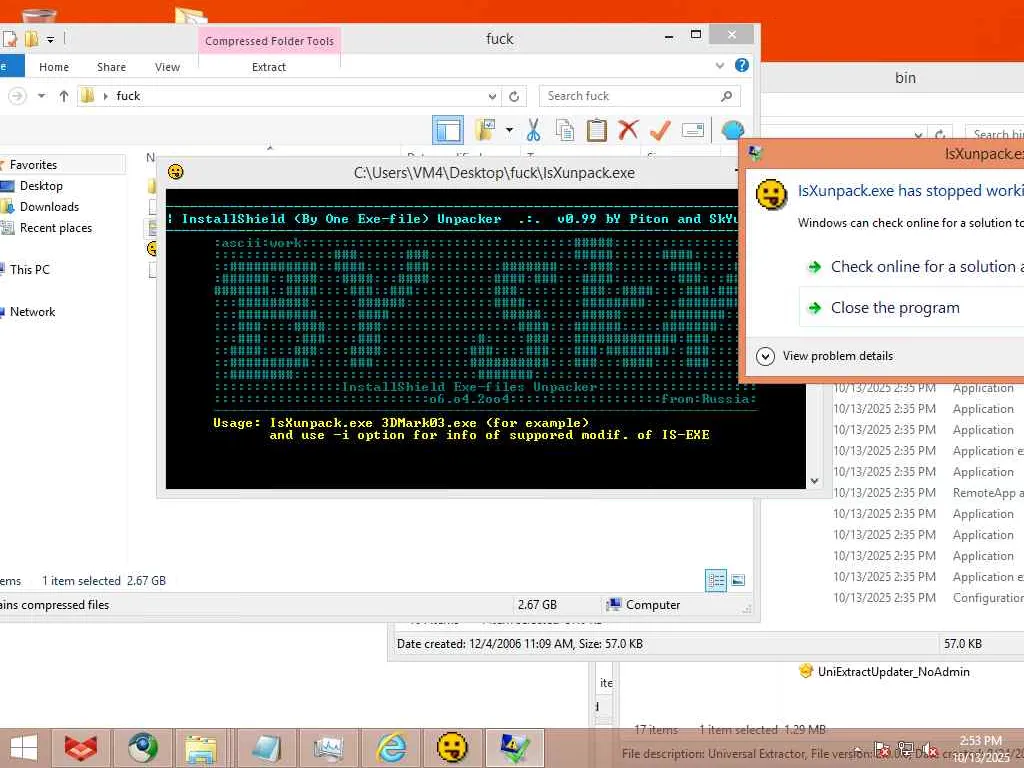Open the Chromium browser taskbar icon
1024x768 pixels.
(142, 748)
